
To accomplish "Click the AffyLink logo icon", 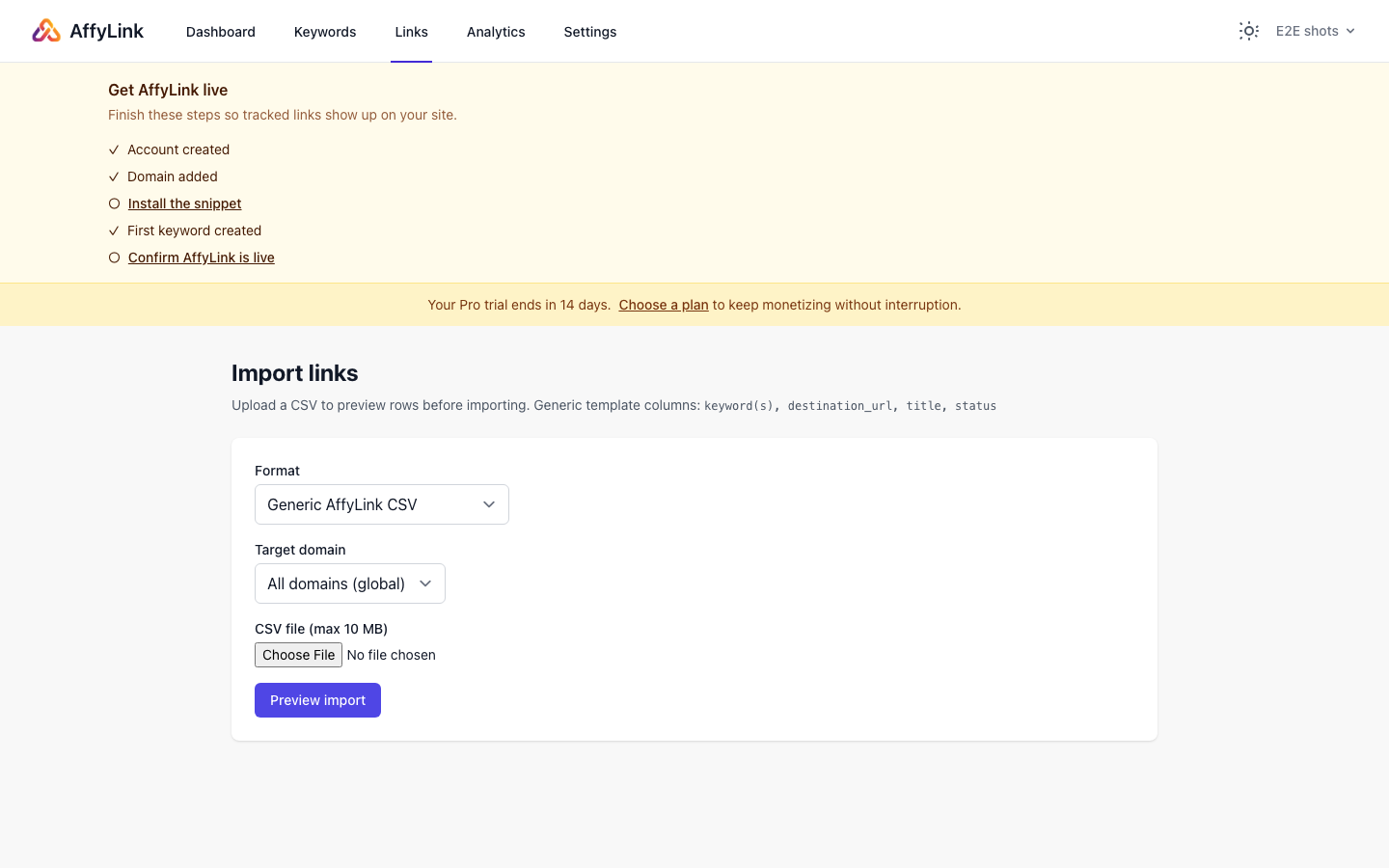I will (x=46, y=31).
